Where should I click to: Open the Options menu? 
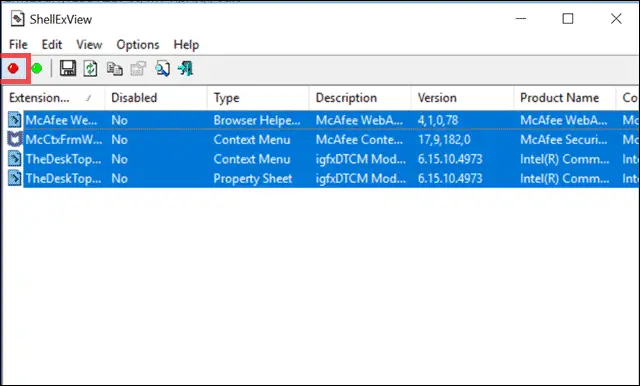(138, 44)
